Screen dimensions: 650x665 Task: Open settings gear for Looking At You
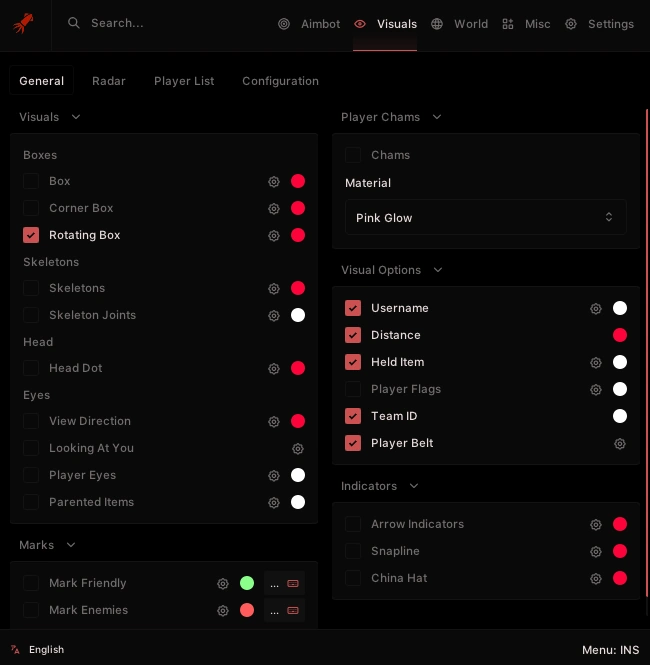coord(298,448)
